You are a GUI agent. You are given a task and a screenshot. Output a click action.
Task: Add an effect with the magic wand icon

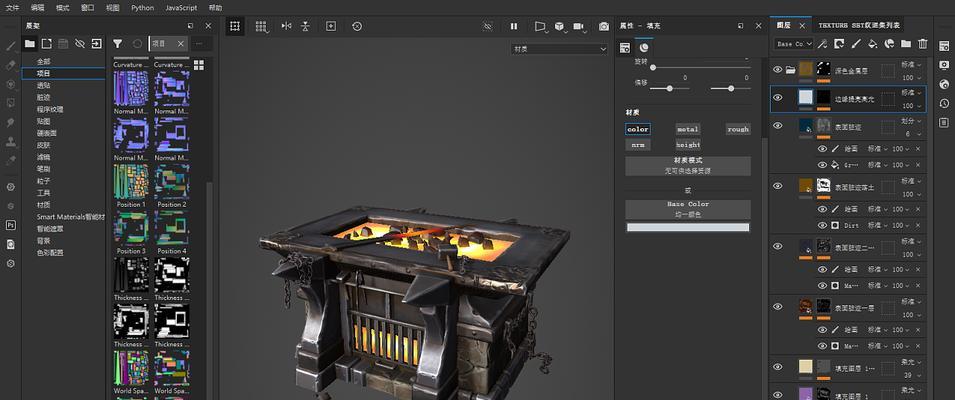point(822,44)
